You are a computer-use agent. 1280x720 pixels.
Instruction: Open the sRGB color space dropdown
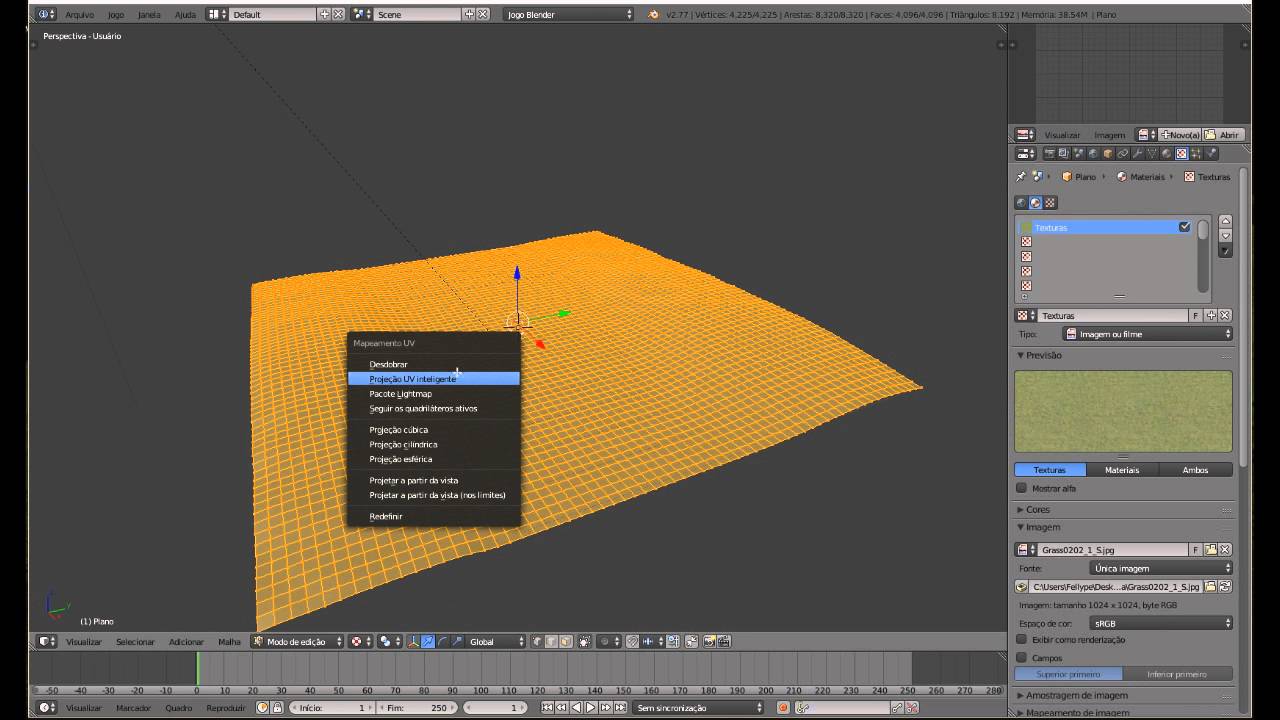pyautogui.click(x=1161, y=623)
